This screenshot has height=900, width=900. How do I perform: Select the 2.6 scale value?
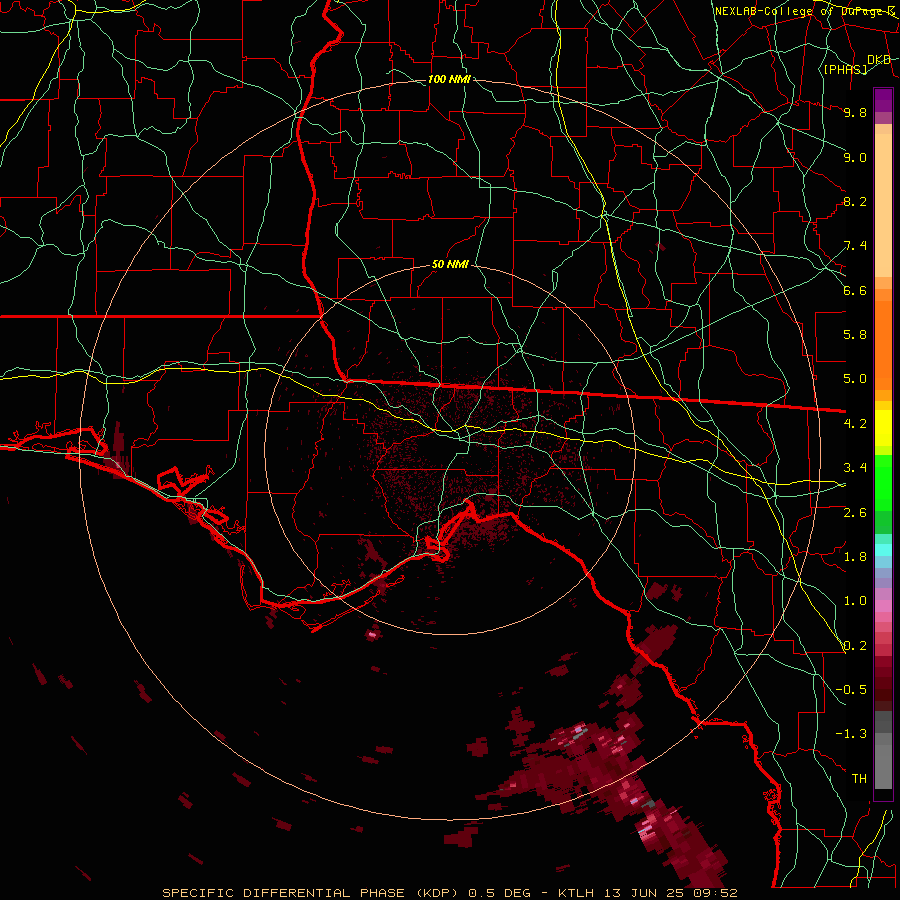[x=855, y=513]
